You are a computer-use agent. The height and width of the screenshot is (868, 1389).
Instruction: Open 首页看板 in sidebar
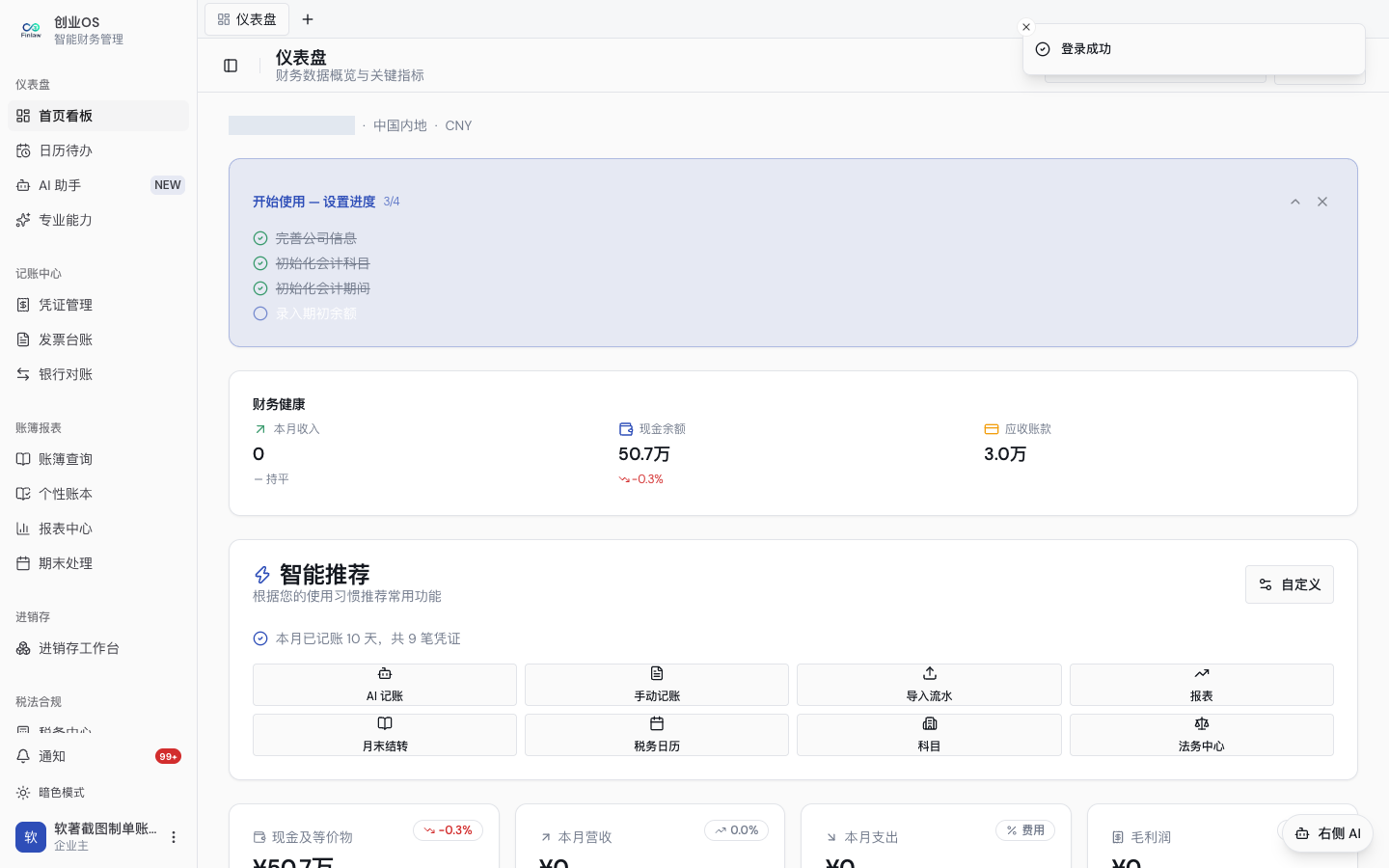(x=98, y=116)
